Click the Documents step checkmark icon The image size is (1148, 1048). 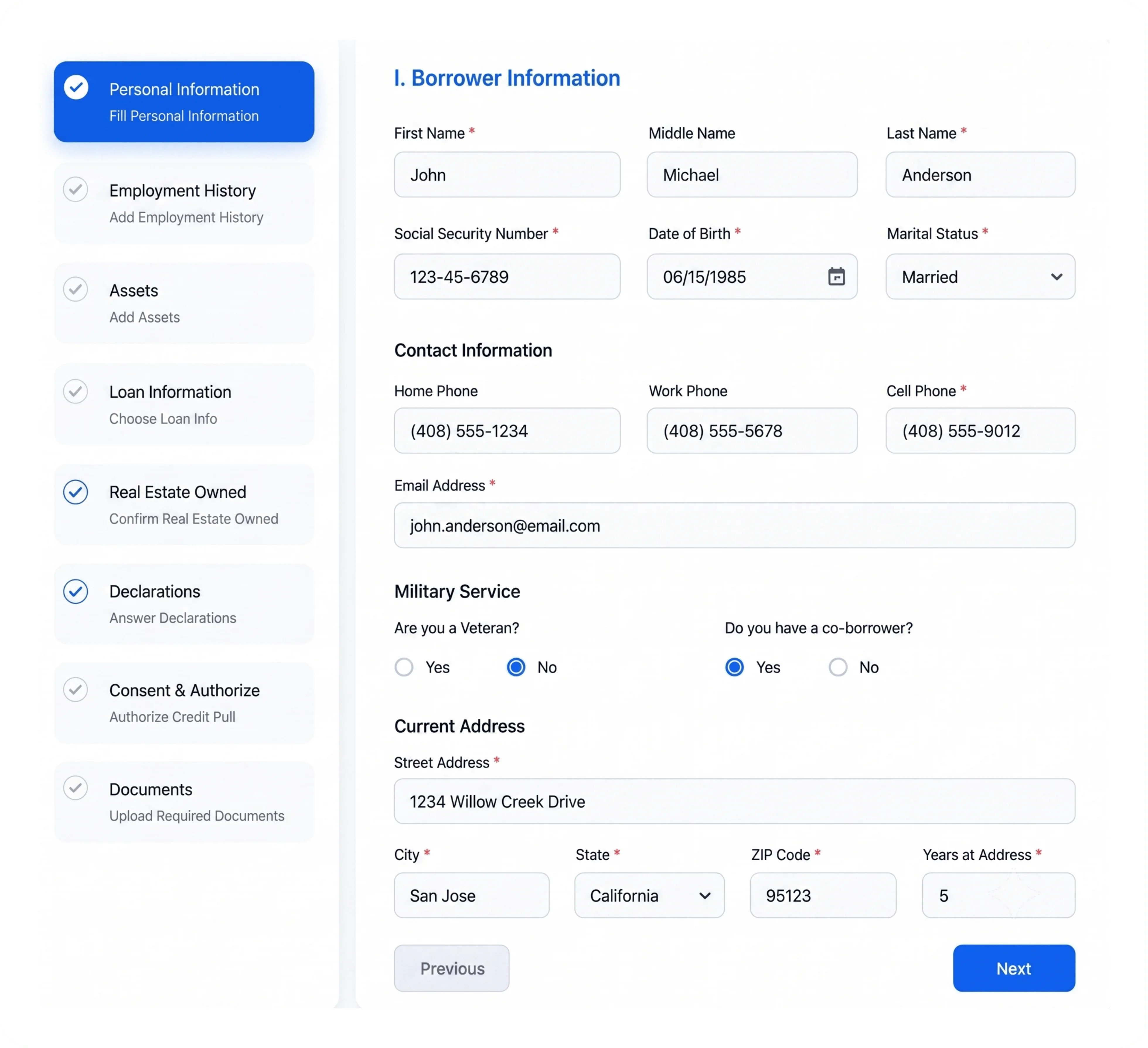coord(75,788)
